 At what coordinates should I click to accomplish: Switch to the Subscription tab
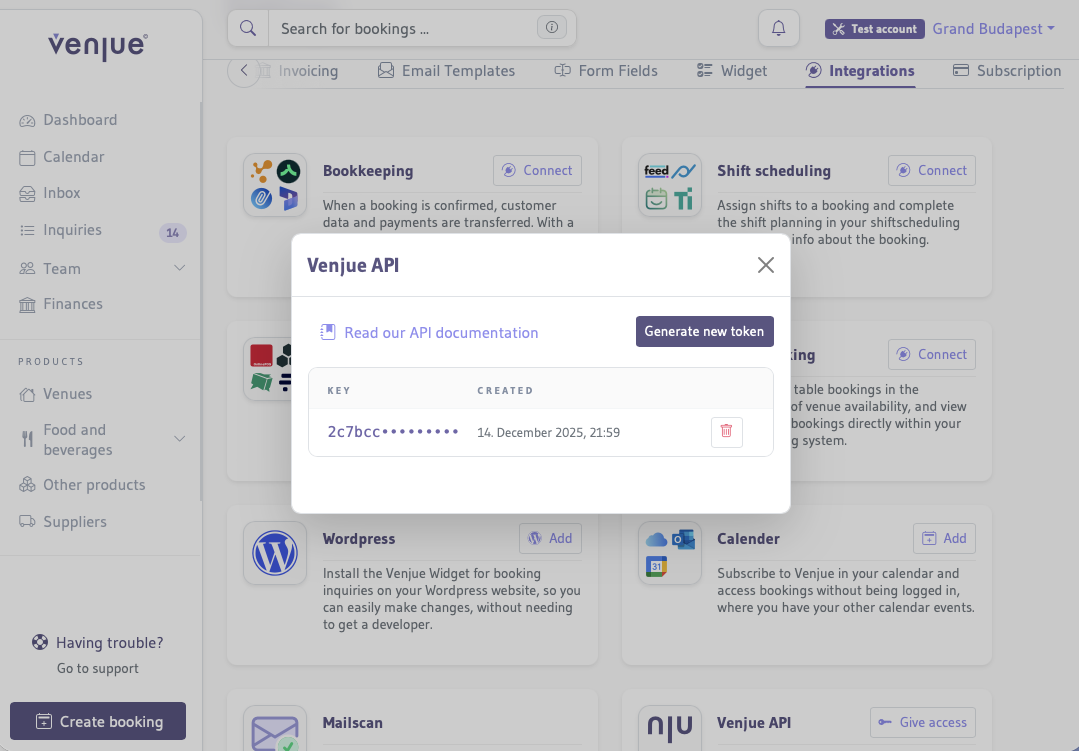(1018, 71)
